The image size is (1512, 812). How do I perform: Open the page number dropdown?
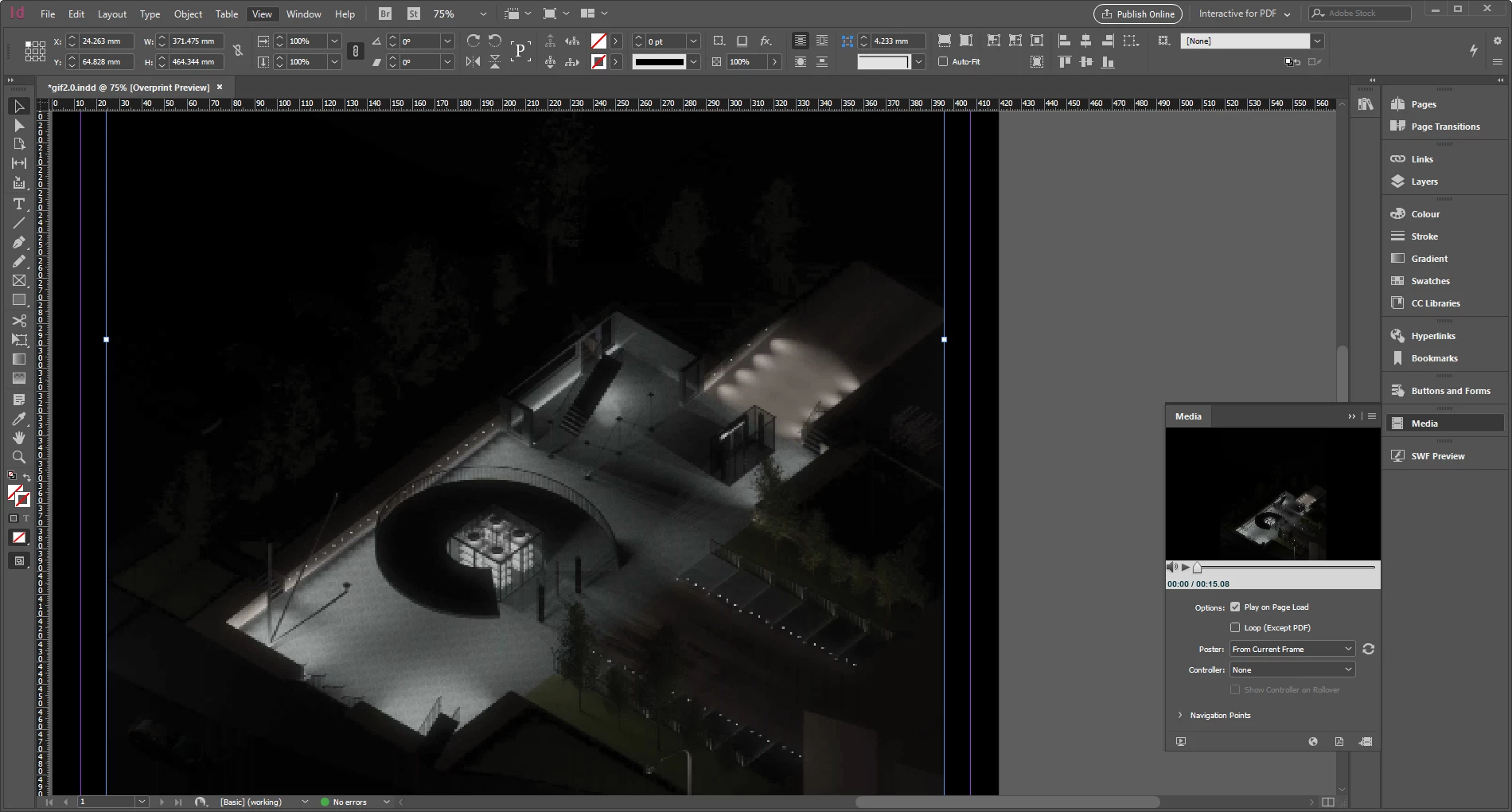point(142,802)
